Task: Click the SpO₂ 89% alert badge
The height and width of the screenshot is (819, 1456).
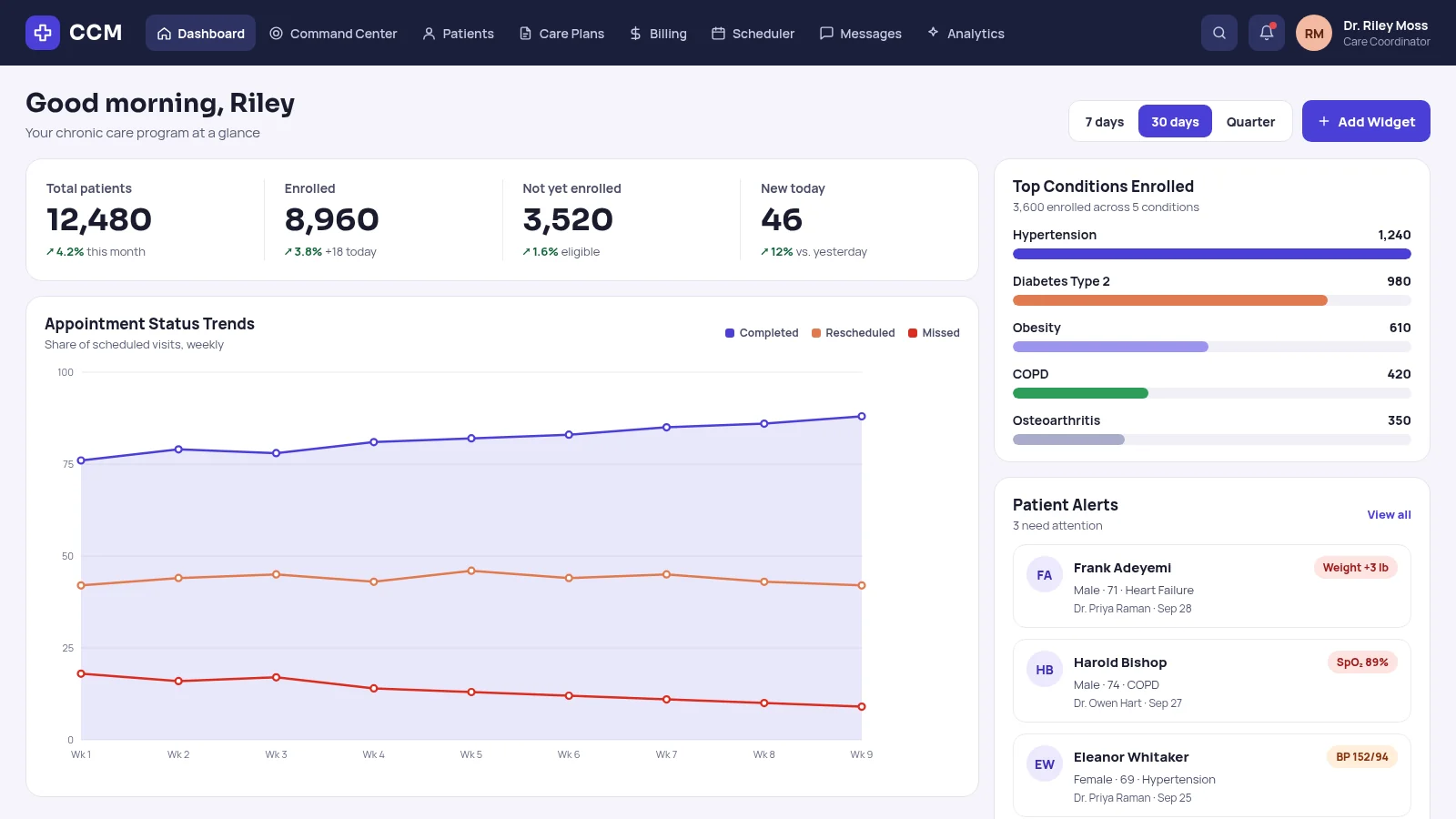Action: [1362, 662]
